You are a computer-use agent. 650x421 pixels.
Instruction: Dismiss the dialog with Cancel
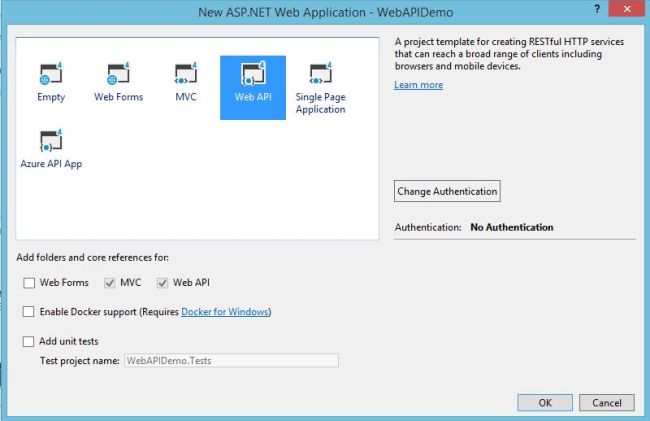pyautogui.click(x=607, y=403)
